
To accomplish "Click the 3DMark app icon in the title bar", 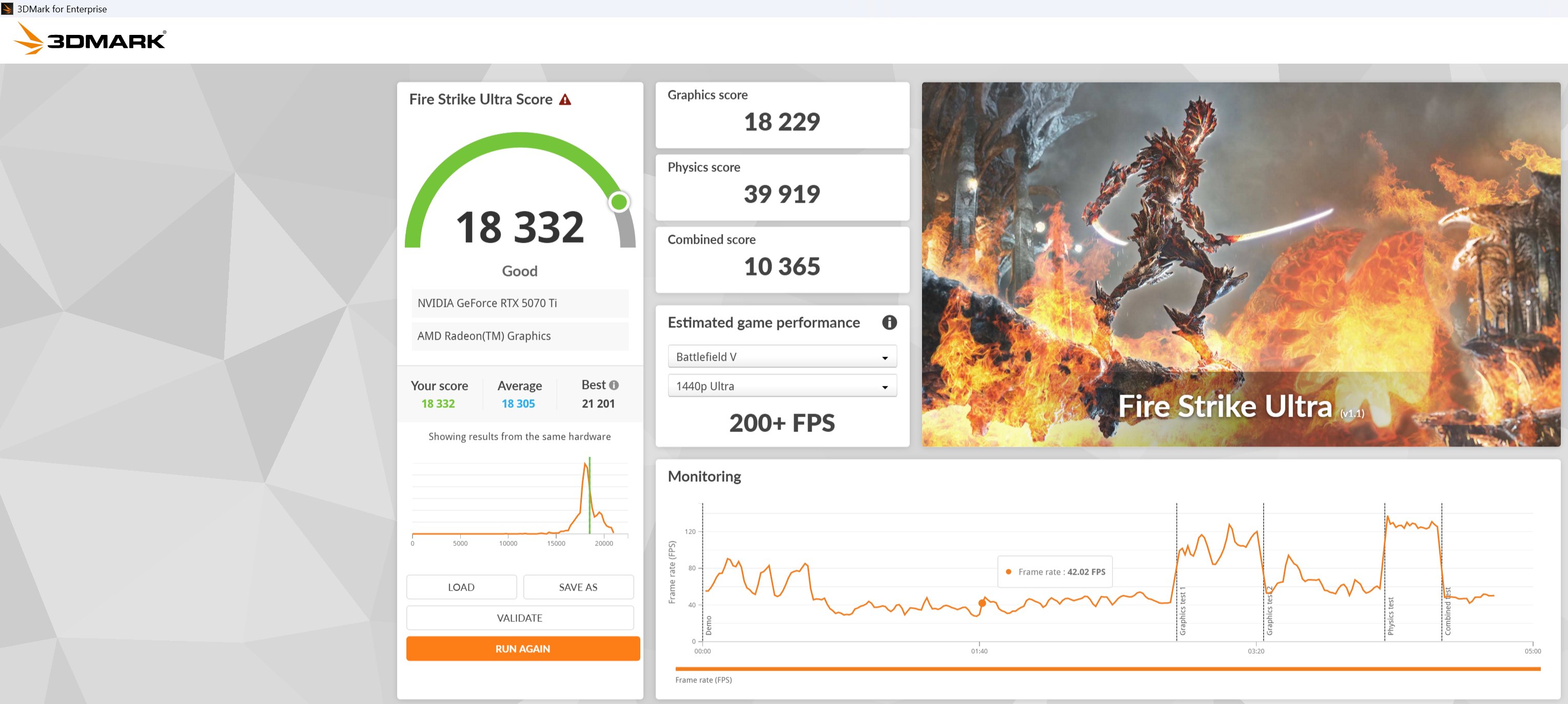I will pyautogui.click(x=7, y=9).
